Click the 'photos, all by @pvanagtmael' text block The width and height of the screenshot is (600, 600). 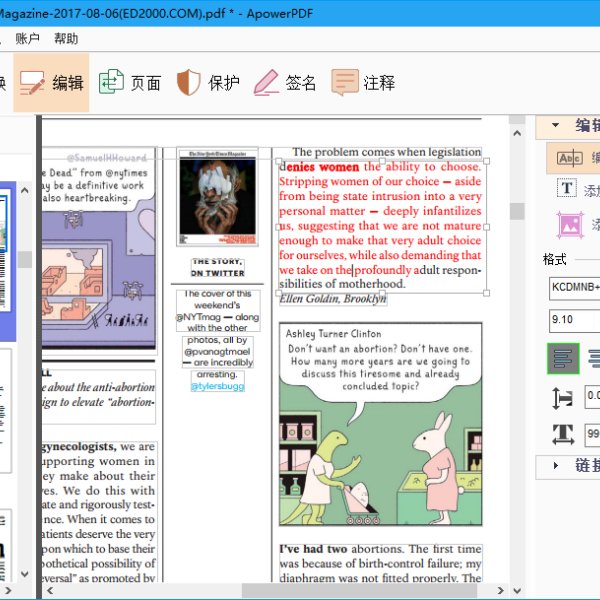(218, 351)
